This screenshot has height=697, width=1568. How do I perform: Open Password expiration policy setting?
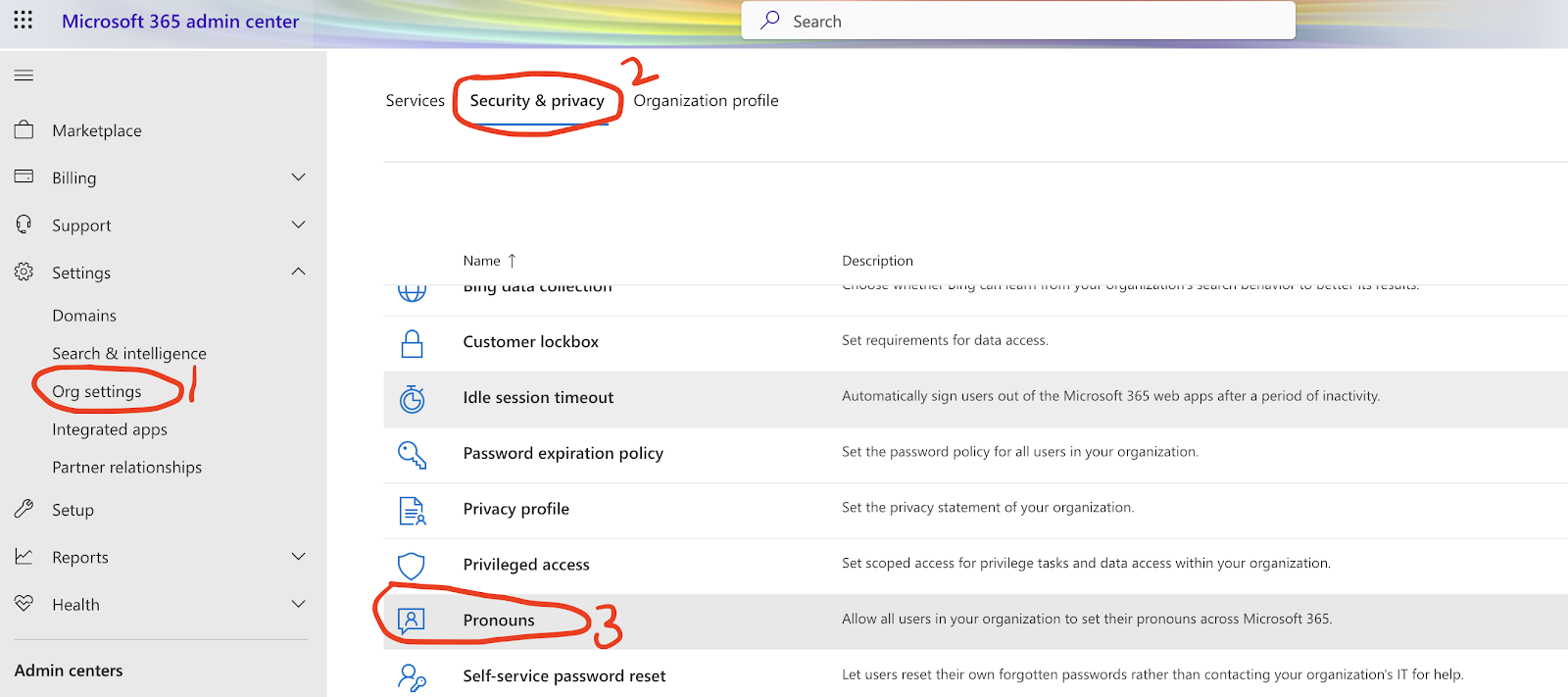point(563,453)
